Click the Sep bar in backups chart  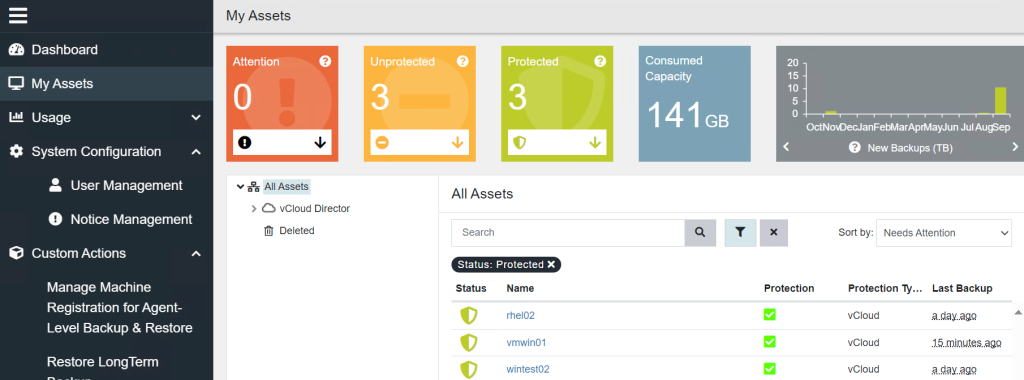1000,101
